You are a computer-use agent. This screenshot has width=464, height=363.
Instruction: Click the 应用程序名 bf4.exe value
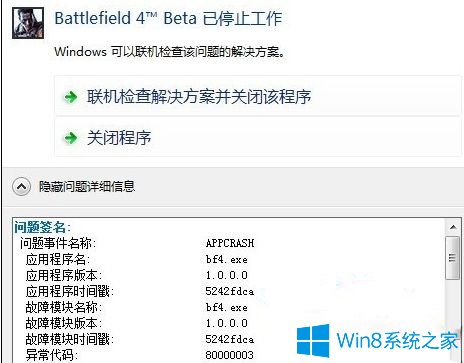coord(227,259)
